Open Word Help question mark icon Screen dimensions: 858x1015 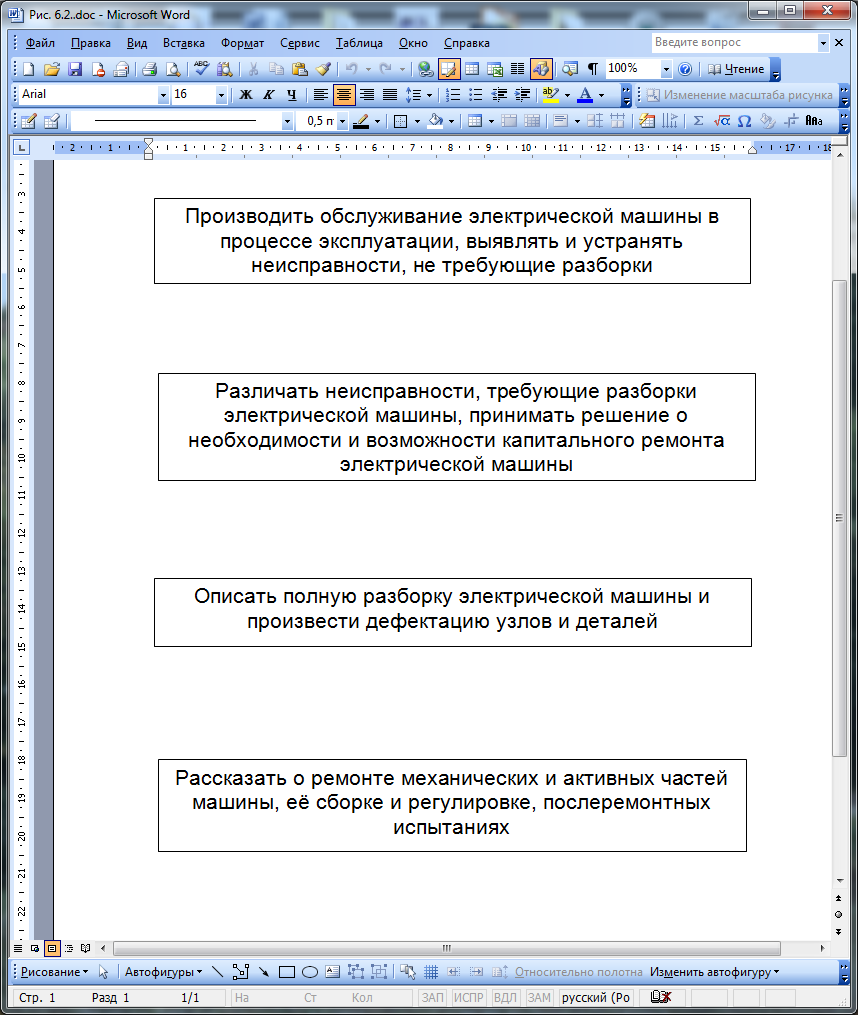pos(685,69)
